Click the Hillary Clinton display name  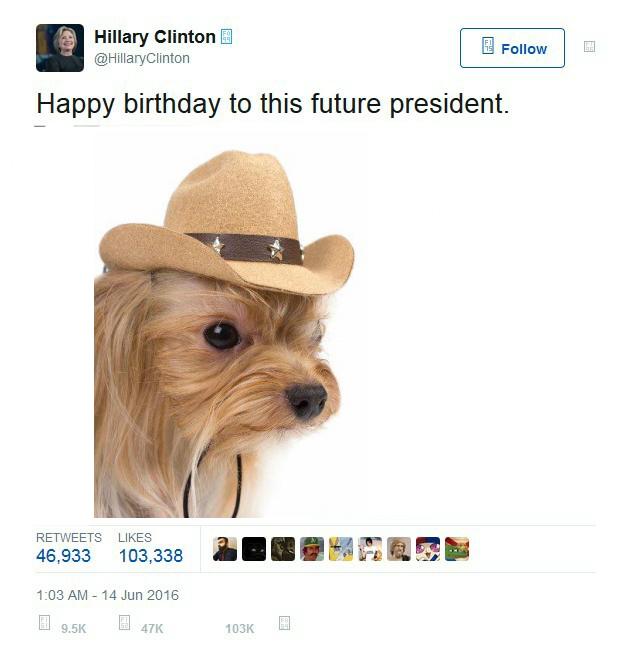155,37
